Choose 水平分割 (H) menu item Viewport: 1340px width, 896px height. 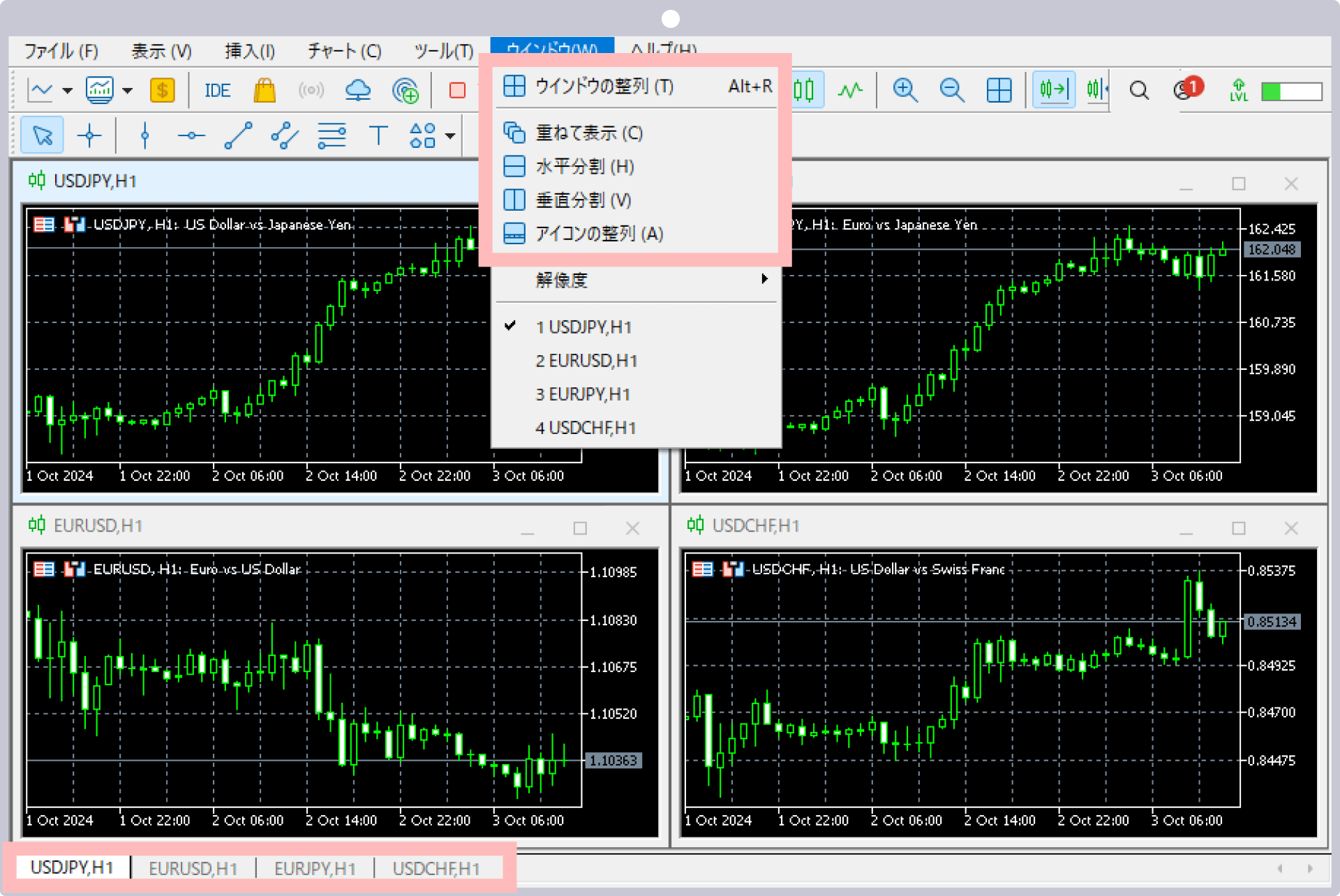point(585,167)
